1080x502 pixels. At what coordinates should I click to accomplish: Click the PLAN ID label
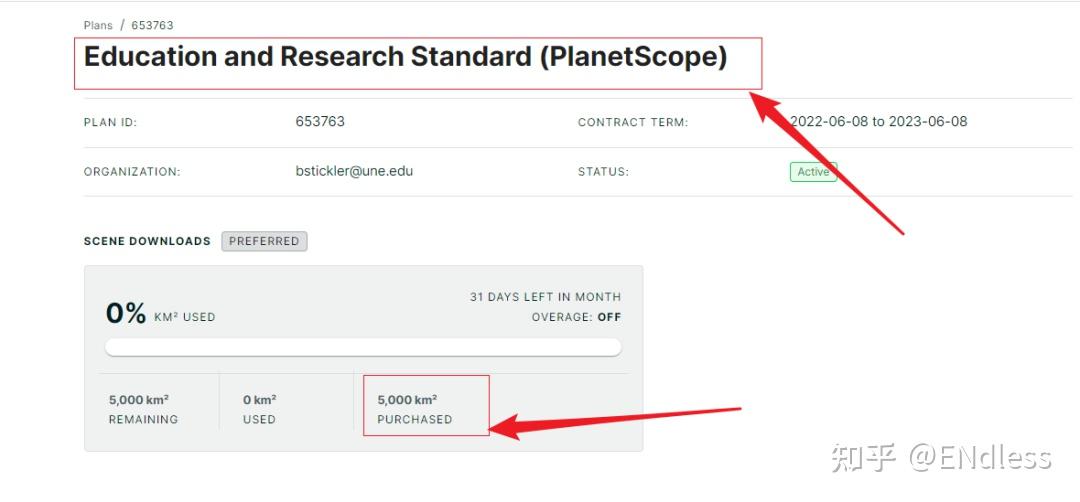click(110, 123)
